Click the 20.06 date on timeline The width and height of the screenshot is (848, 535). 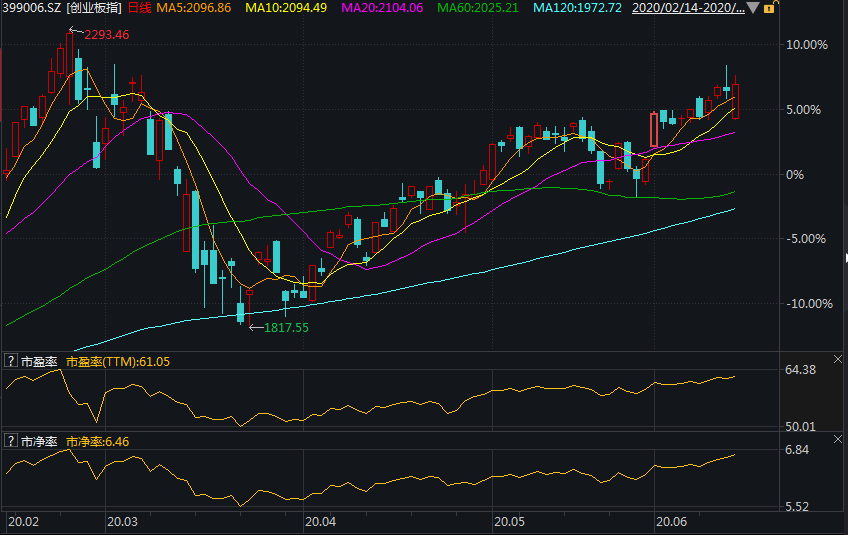pos(670,522)
